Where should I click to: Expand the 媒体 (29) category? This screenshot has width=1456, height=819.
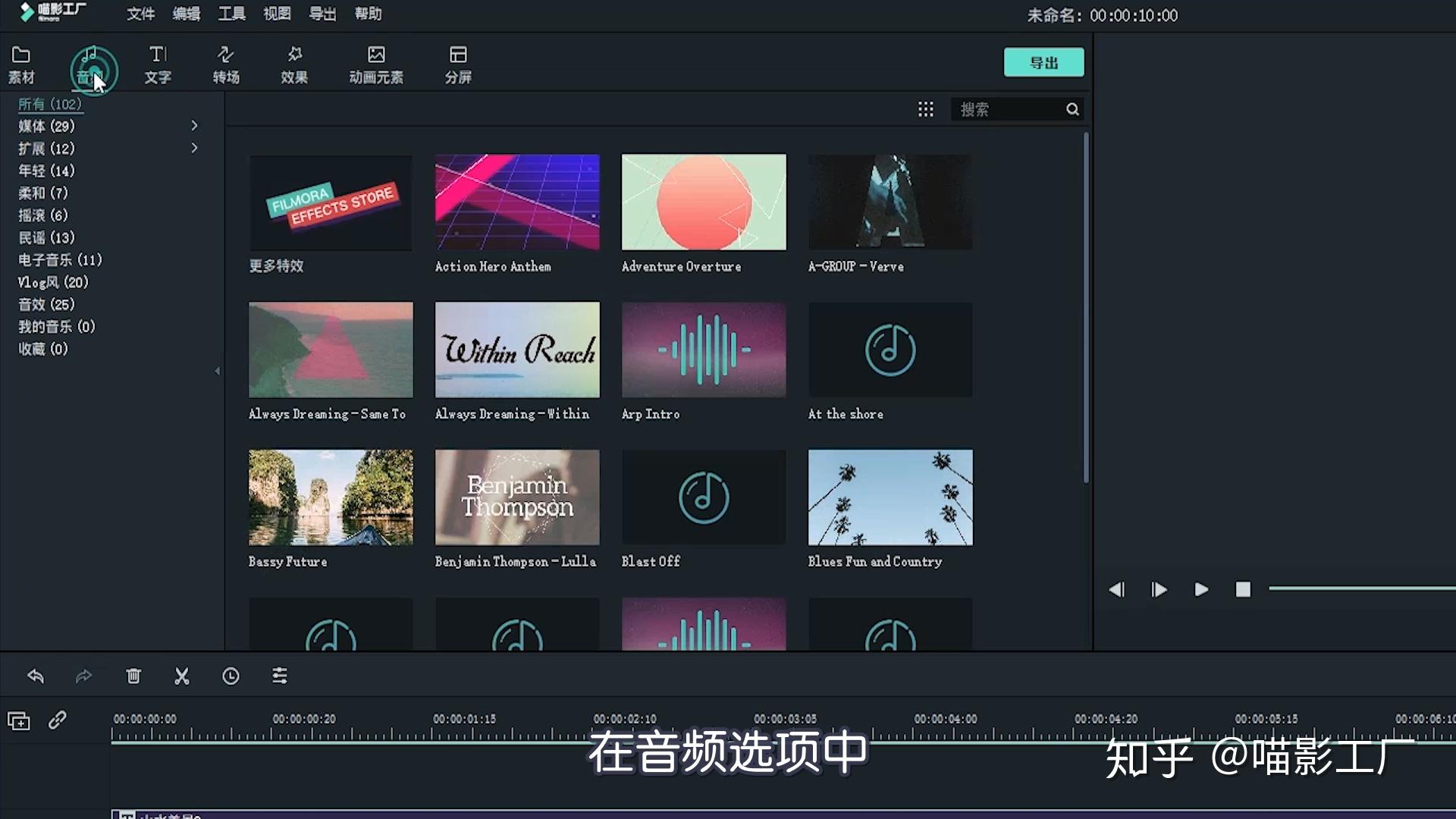click(x=194, y=126)
